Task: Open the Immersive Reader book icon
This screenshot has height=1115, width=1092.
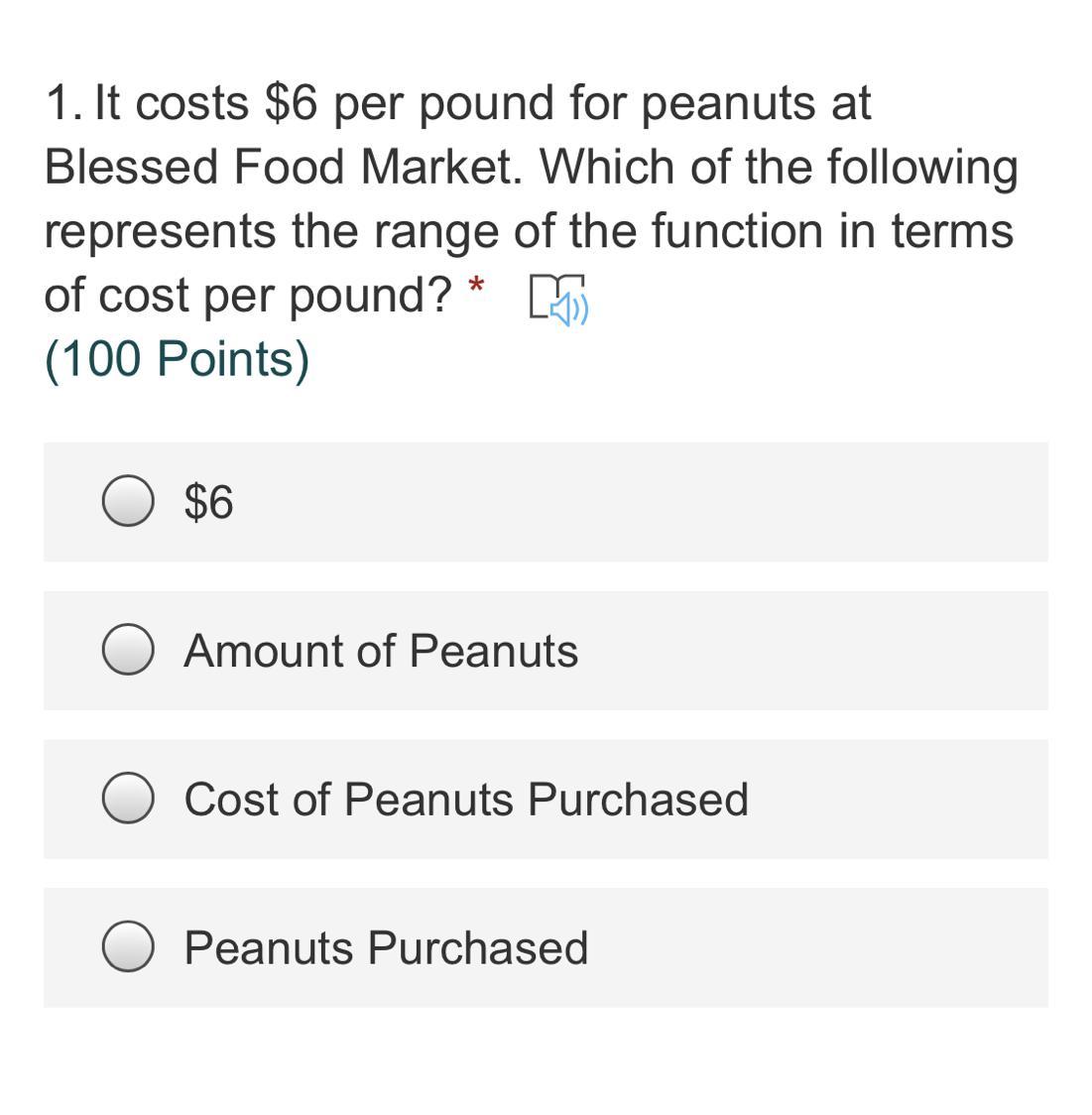Action: [x=558, y=300]
